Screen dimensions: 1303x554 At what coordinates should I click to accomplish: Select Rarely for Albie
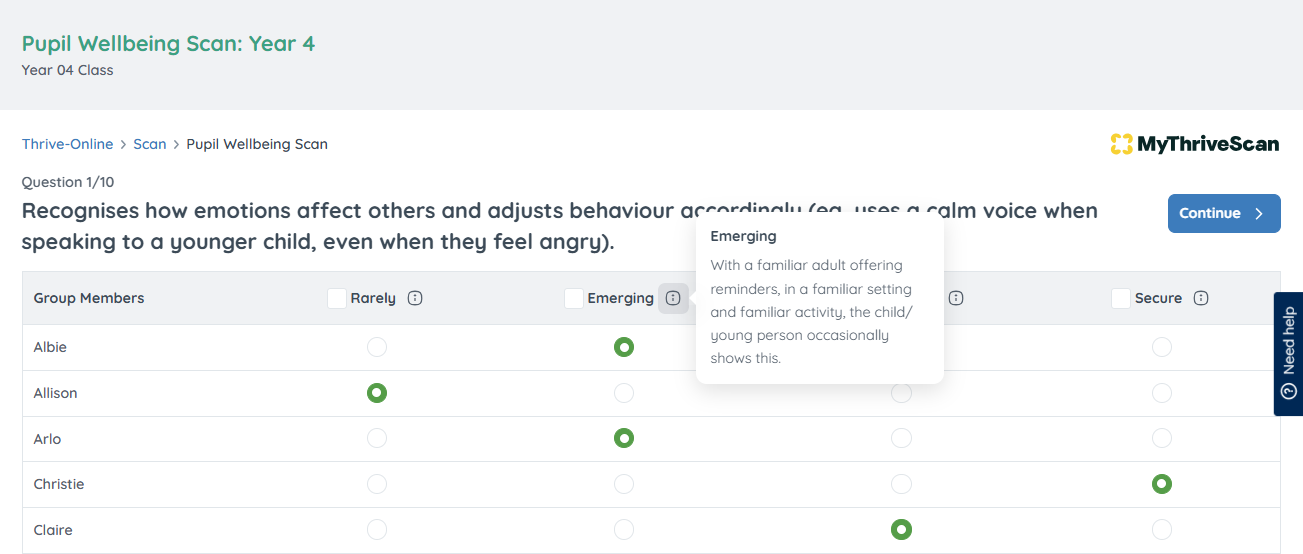376,347
